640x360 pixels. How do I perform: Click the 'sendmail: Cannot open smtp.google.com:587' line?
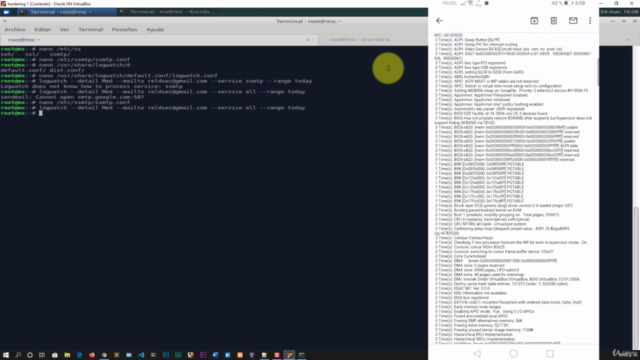click(72, 97)
